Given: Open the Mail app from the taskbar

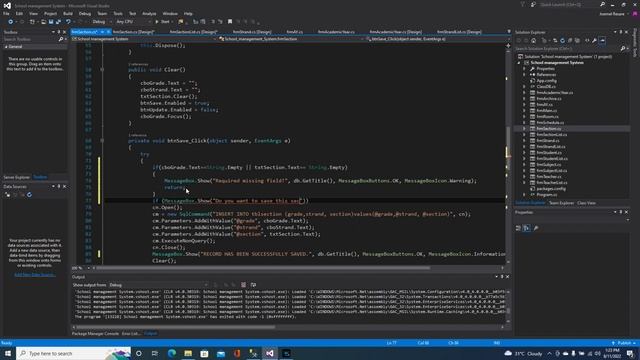Looking at the screenshot, I should click(x=221, y=353).
